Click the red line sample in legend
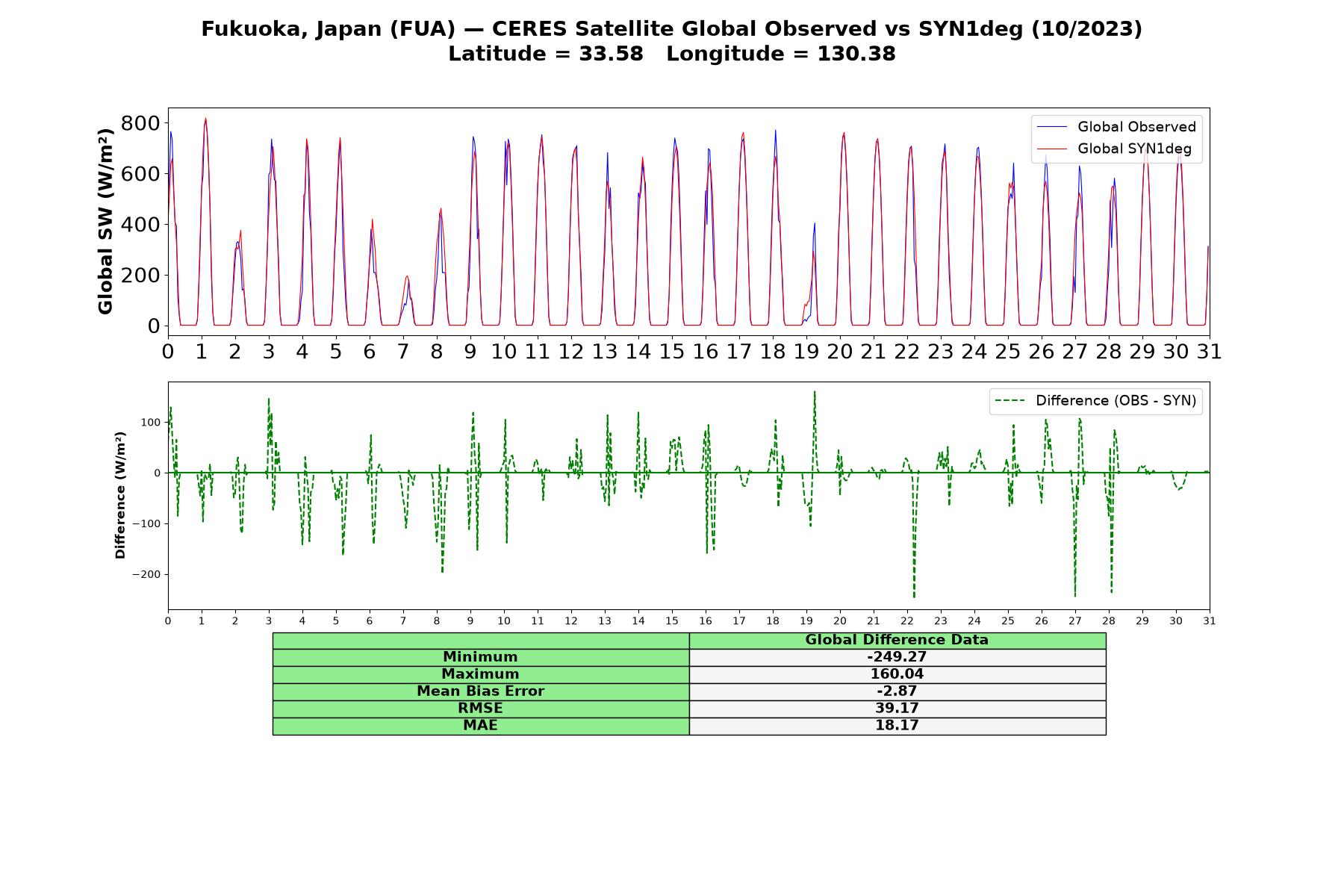 (1053, 149)
